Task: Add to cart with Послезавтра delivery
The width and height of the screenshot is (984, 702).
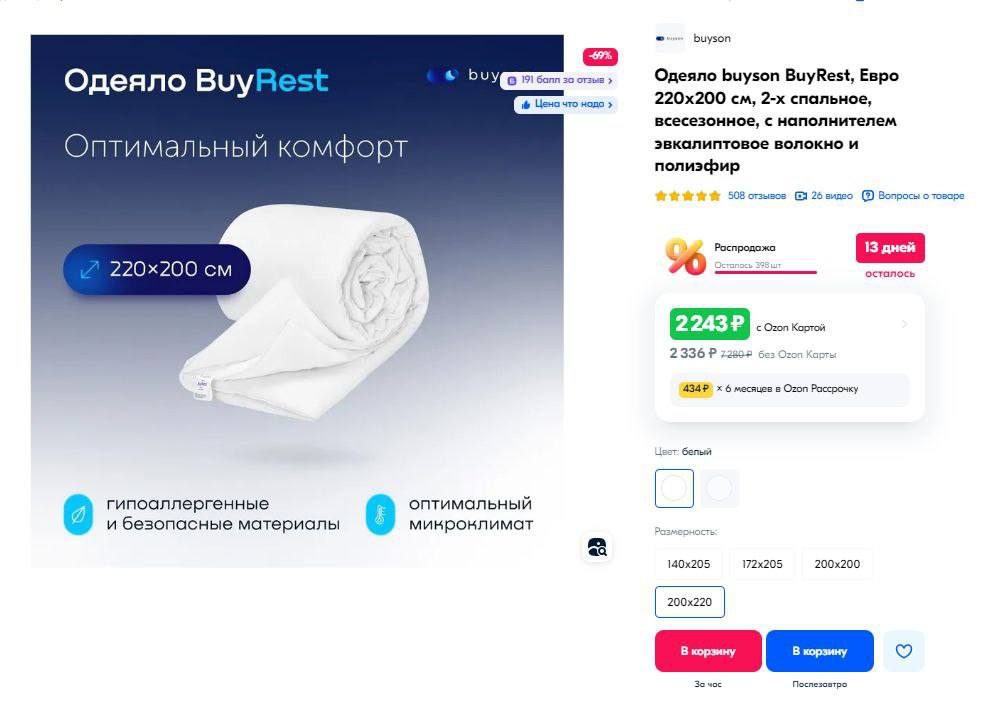Action: [820, 651]
